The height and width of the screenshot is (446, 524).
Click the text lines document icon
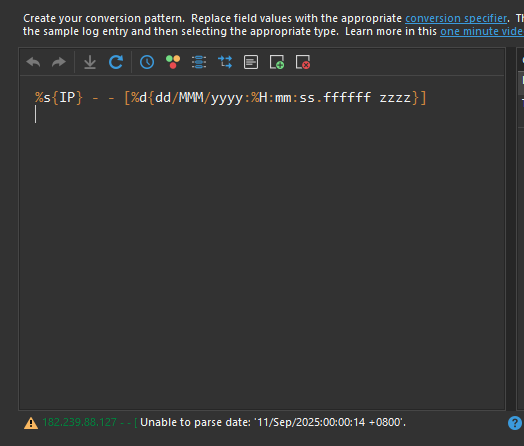pyautogui.click(x=251, y=62)
